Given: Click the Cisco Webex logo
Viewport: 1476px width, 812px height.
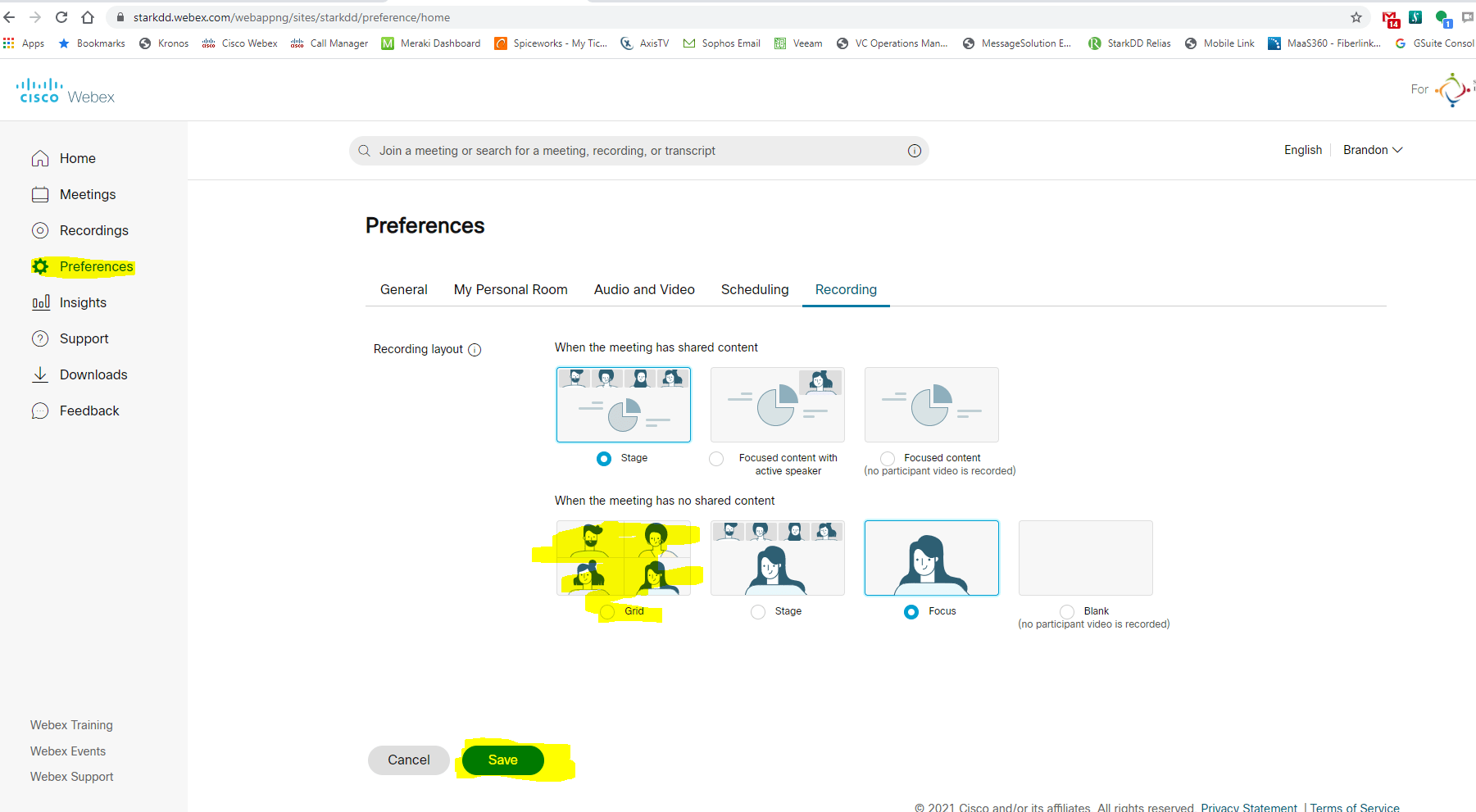Looking at the screenshot, I should (66, 91).
